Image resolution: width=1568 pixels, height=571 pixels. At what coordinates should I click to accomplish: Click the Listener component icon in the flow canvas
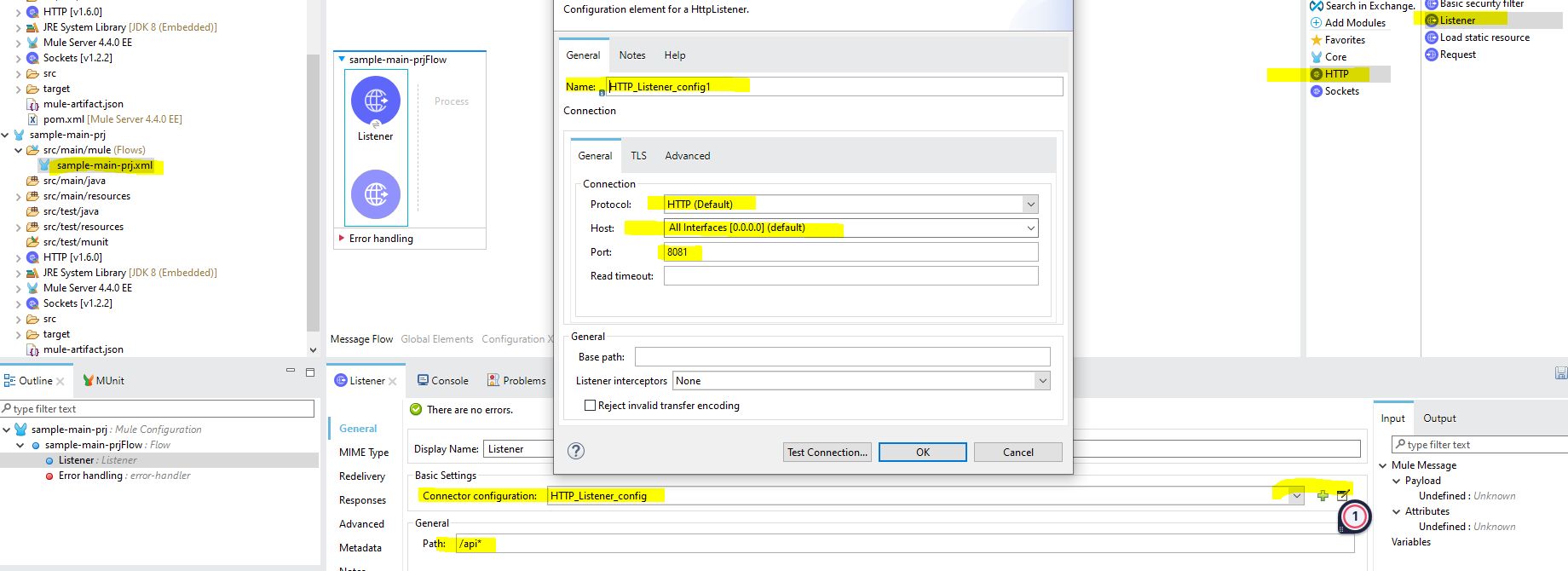[x=376, y=101]
